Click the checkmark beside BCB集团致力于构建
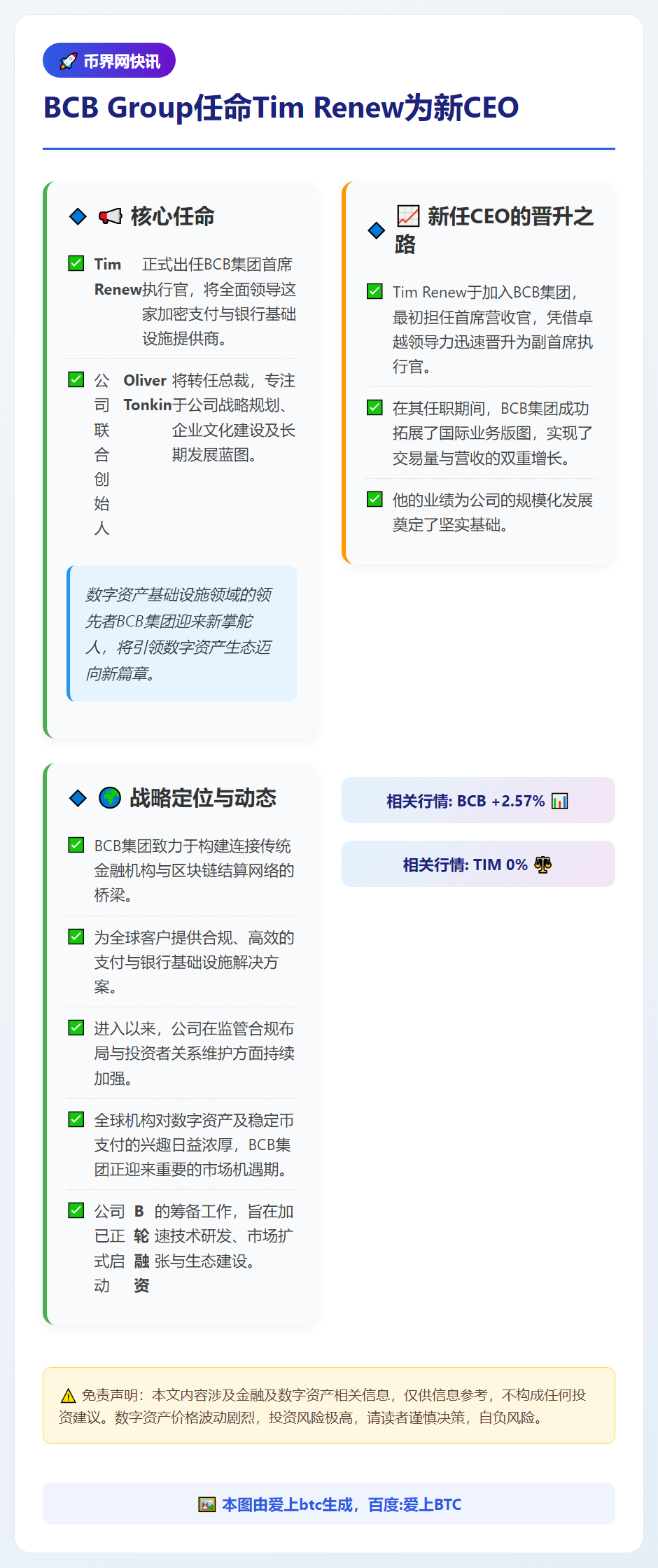 tap(76, 845)
